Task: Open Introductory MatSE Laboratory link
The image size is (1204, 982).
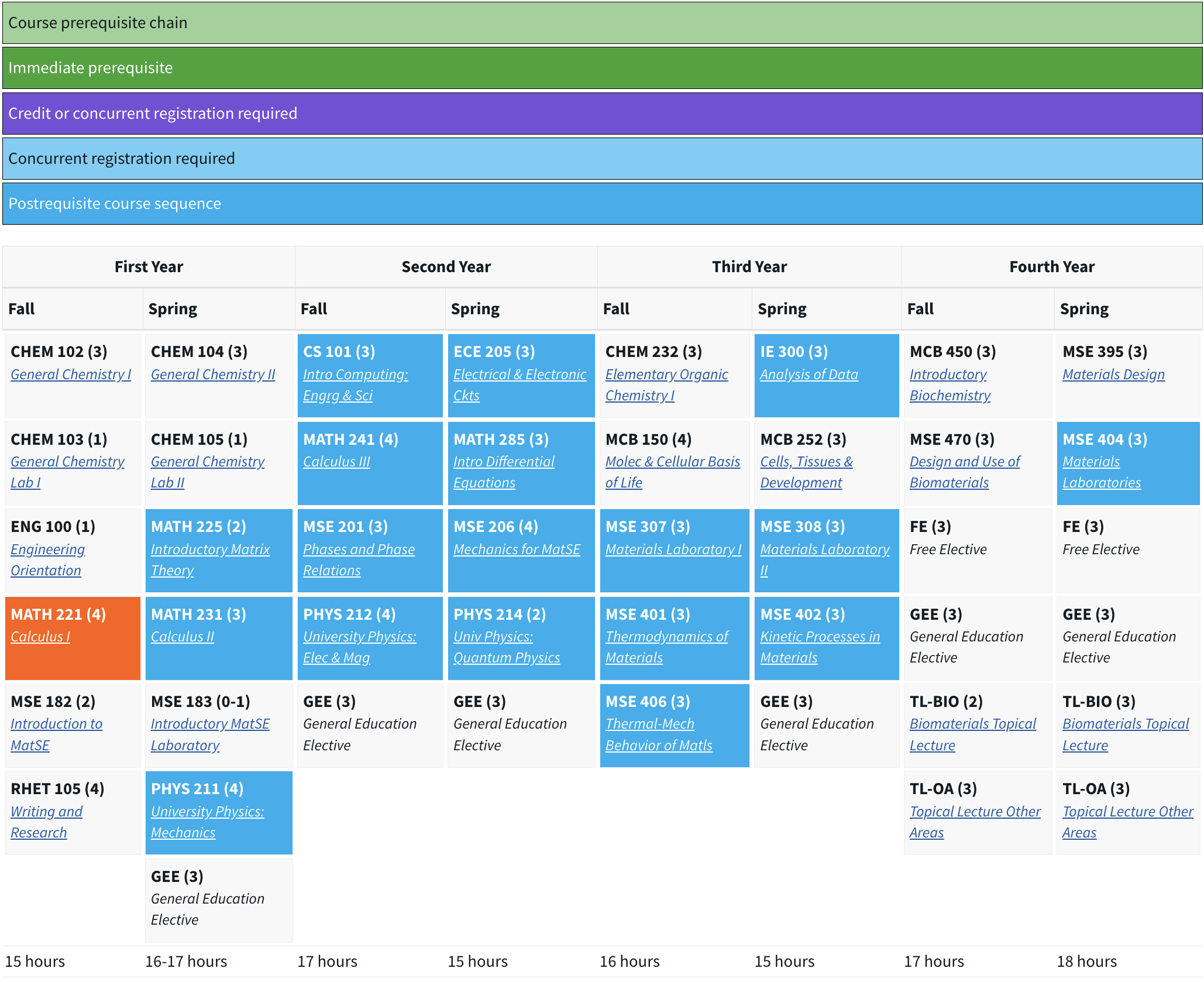Action: pos(210,734)
